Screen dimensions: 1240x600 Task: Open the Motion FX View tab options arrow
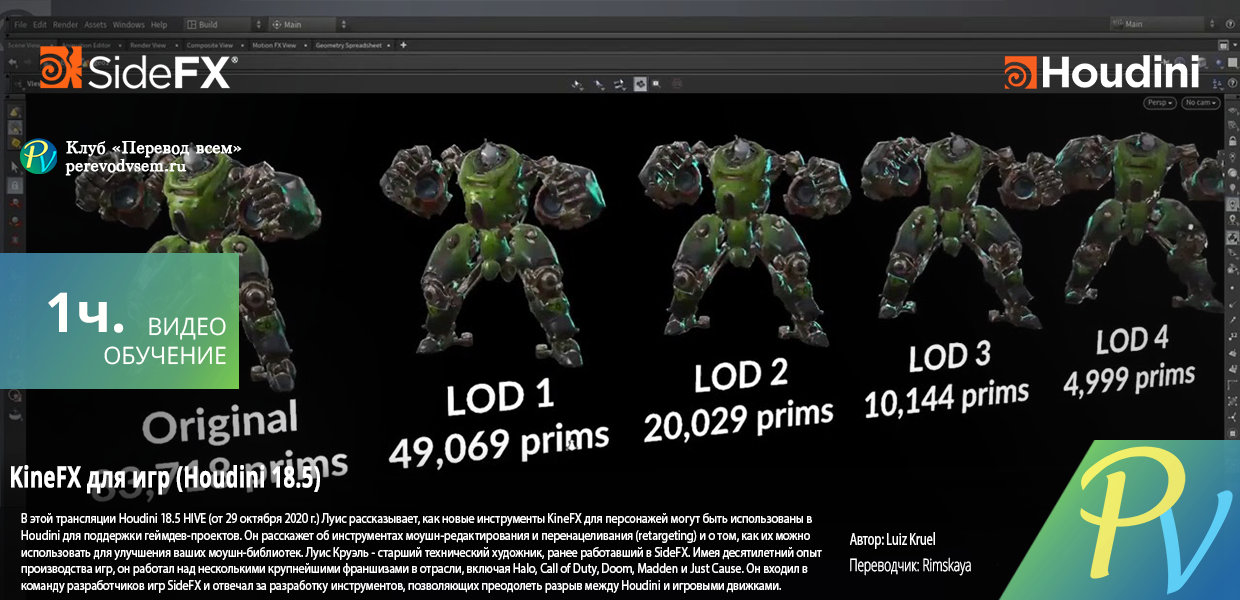[x=305, y=45]
